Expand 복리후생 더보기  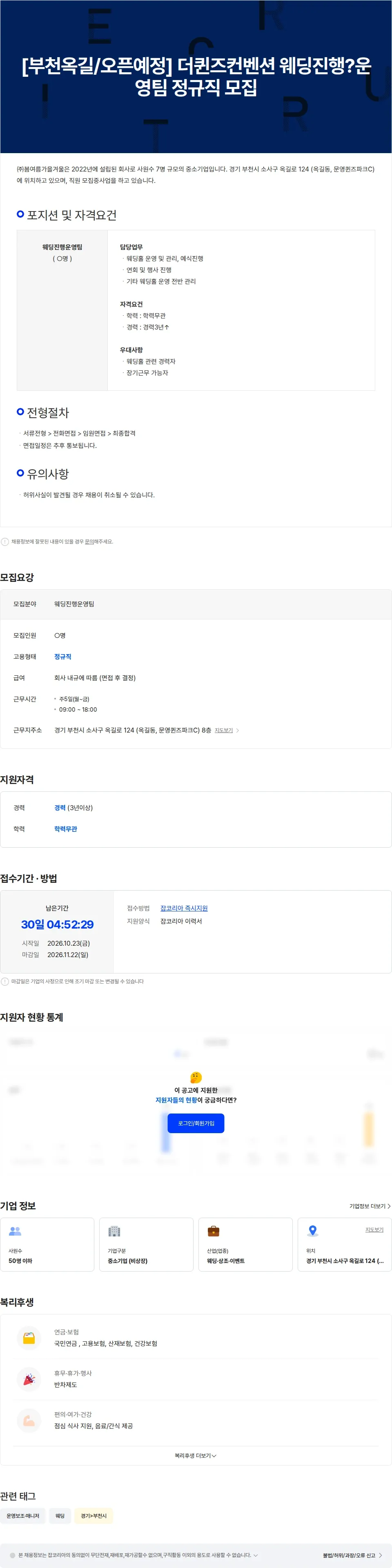pyautogui.click(x=196, y=1455)
